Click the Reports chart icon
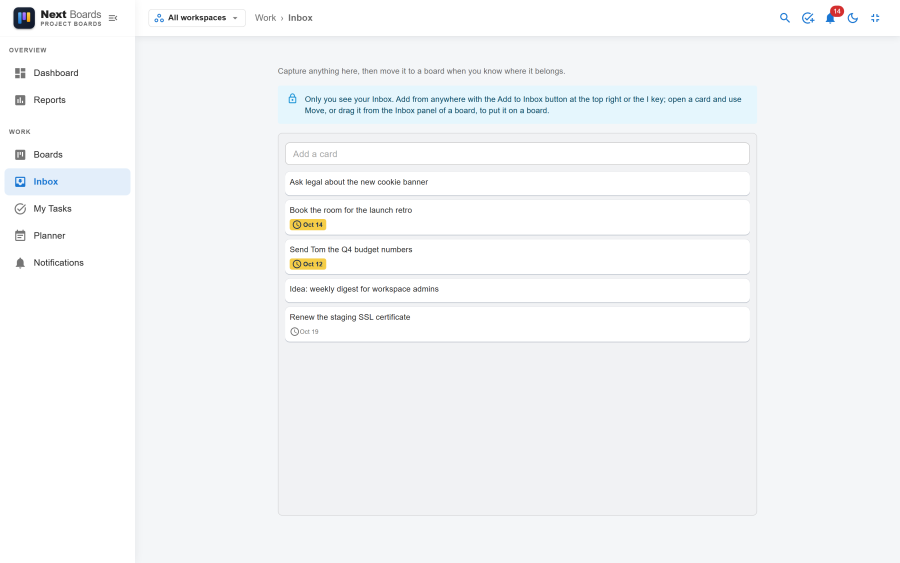The height and width of the screenshot is (563, 900). coord(20,100)
